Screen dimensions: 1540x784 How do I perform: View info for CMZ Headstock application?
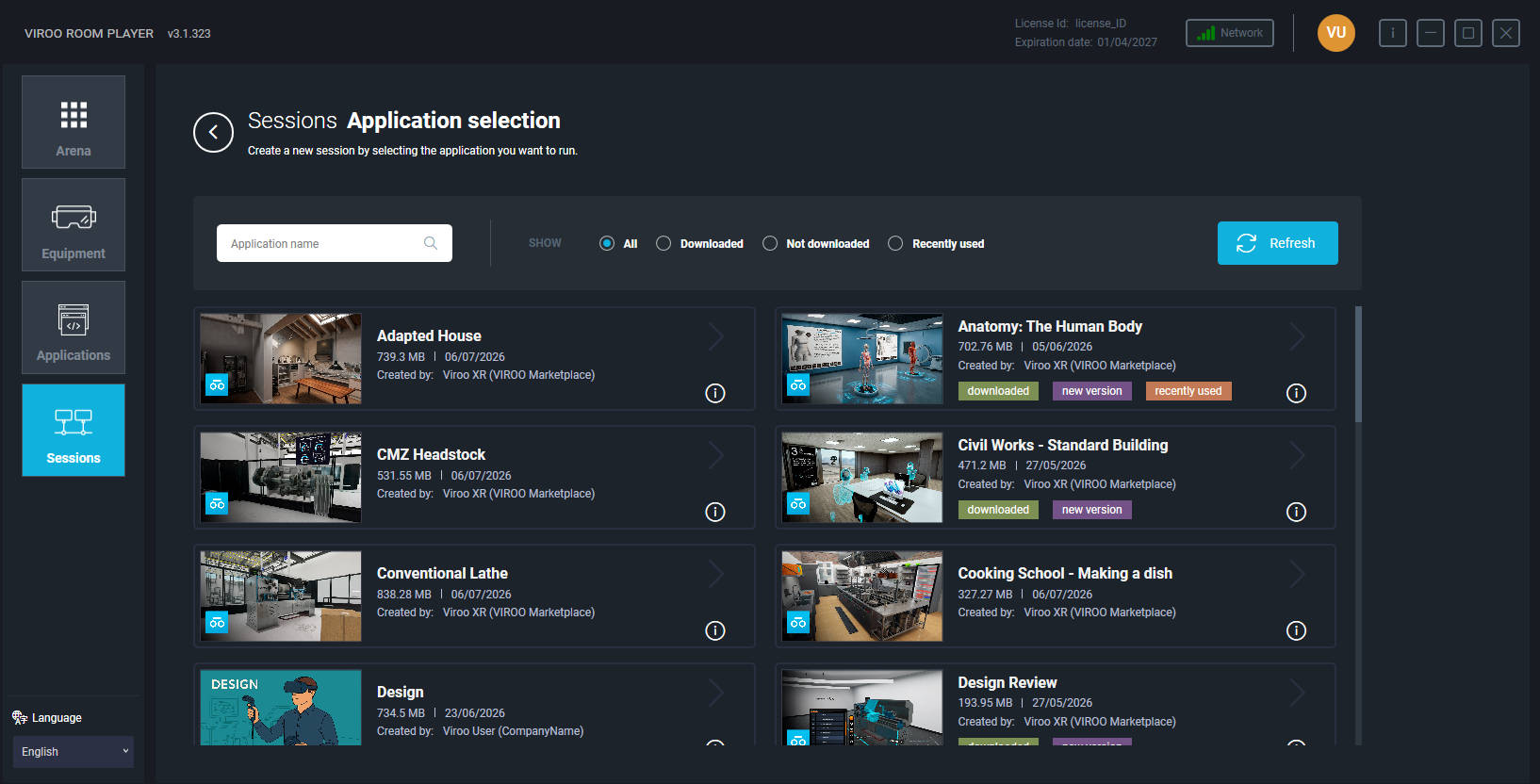[x=715, y=512]
